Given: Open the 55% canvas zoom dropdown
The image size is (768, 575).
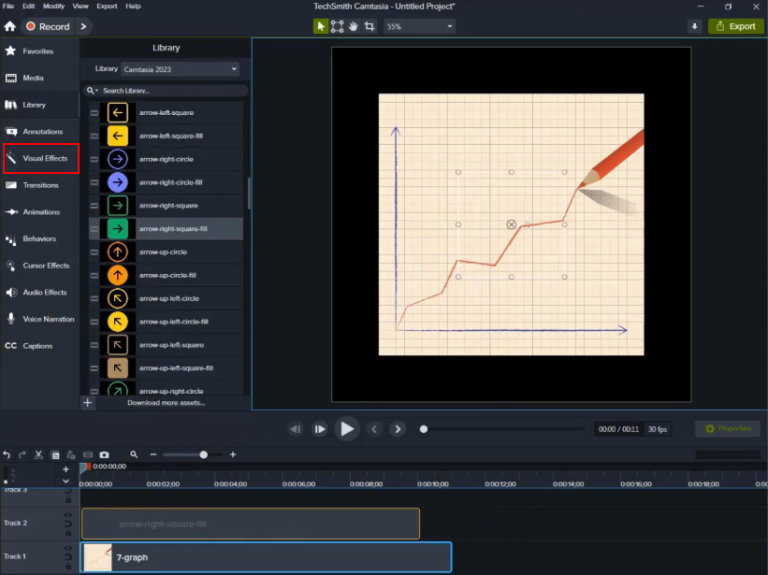Looking at the screenshot, I should 419,26.
